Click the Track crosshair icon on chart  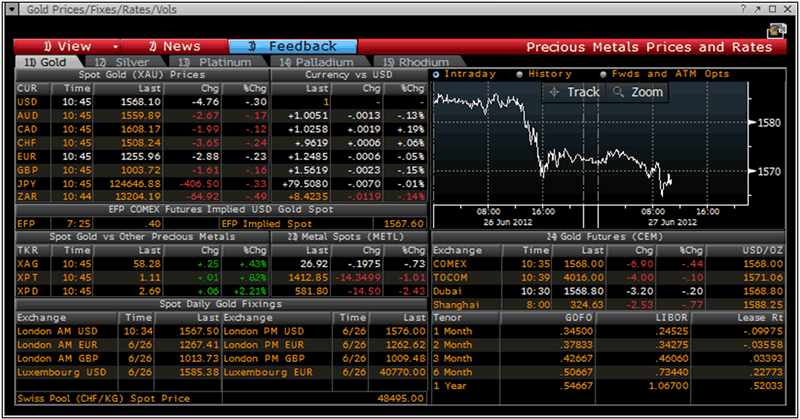(554, 92)
